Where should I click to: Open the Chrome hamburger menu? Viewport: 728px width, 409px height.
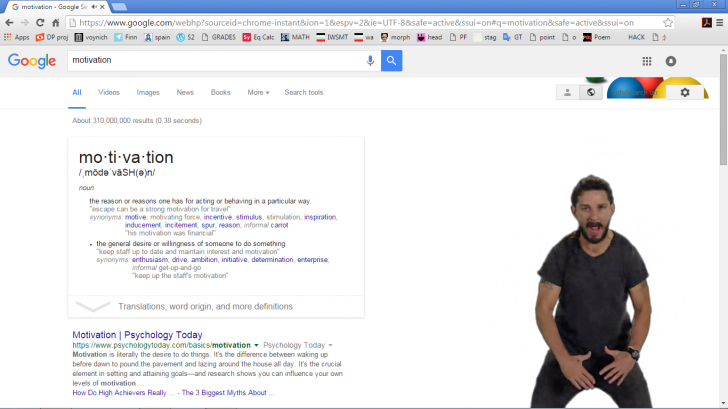[x=720, y=22]
